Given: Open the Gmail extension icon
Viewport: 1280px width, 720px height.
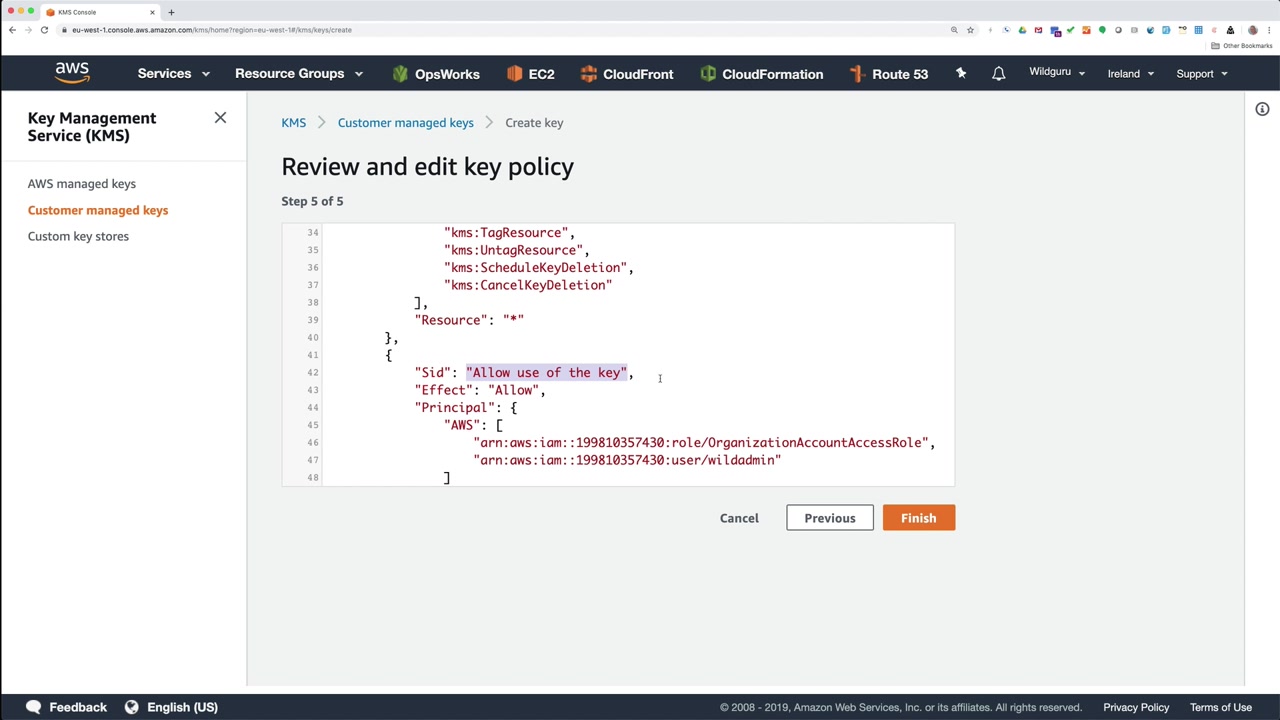Looking at the screenshot, I should pyautogui.click(x=1038, y=30).
